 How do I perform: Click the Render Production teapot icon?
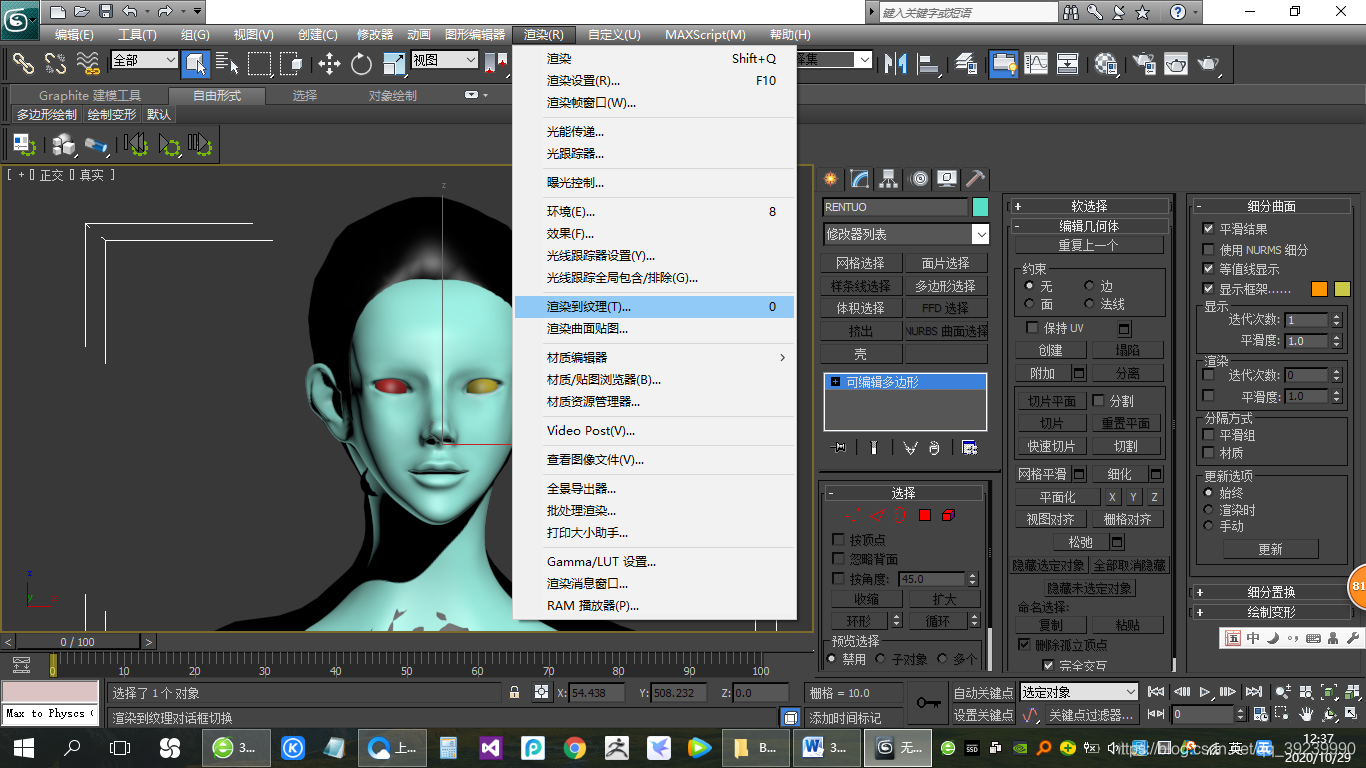click(x=1209, y=64)
